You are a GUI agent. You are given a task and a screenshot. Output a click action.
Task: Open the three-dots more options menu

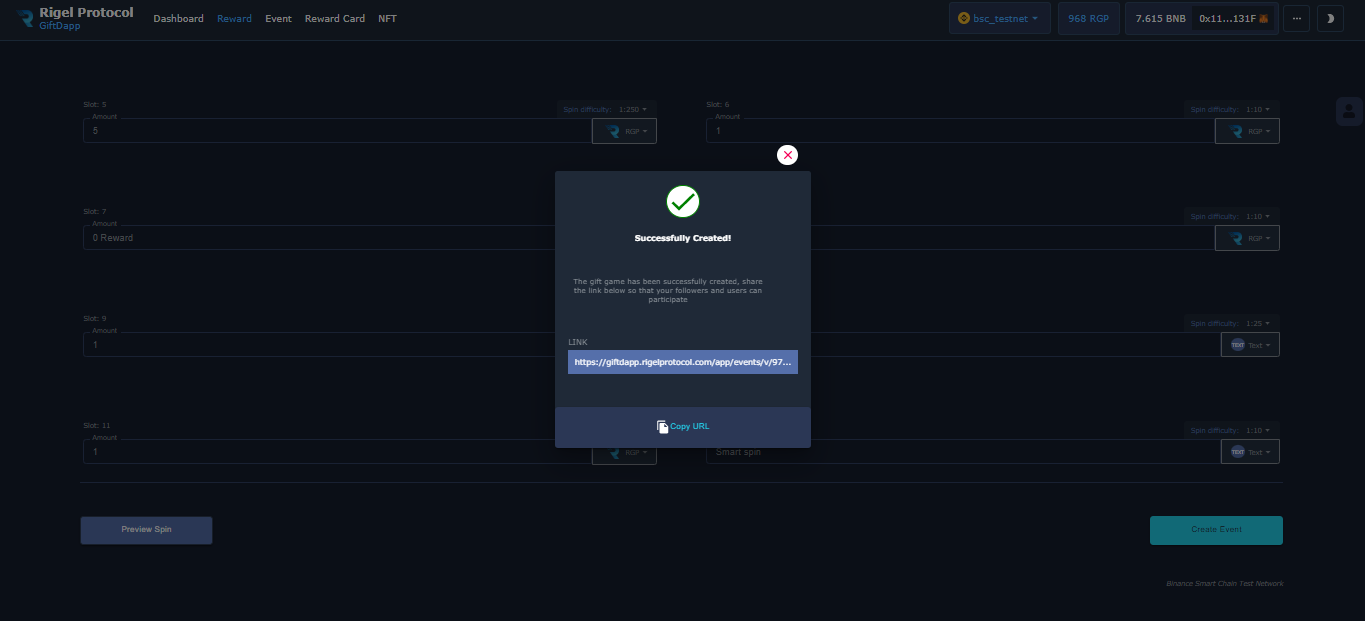(x=1296, y=18)
